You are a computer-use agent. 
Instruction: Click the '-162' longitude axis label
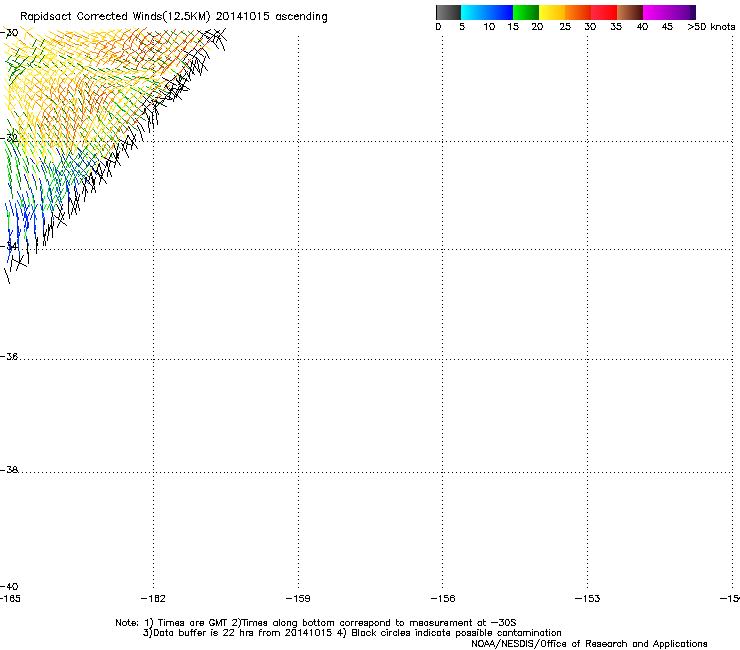click(153, 599)
